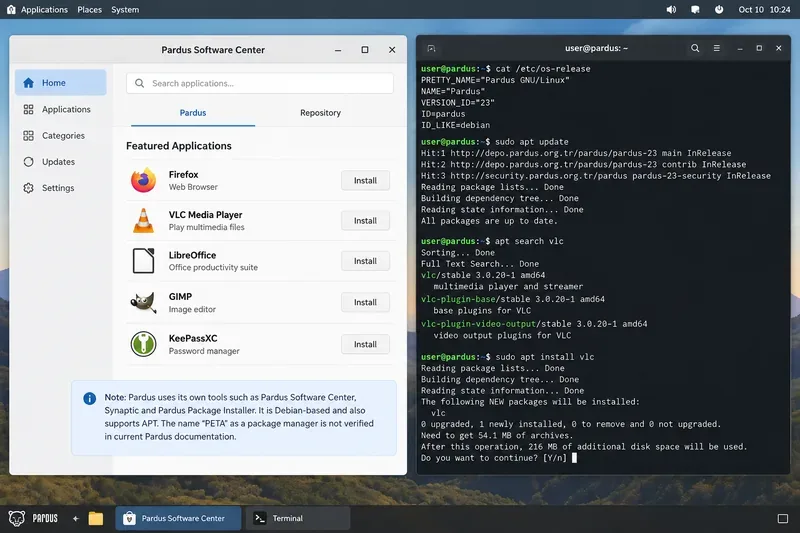Switch to the Pardus tab

[x=193, y=113]
